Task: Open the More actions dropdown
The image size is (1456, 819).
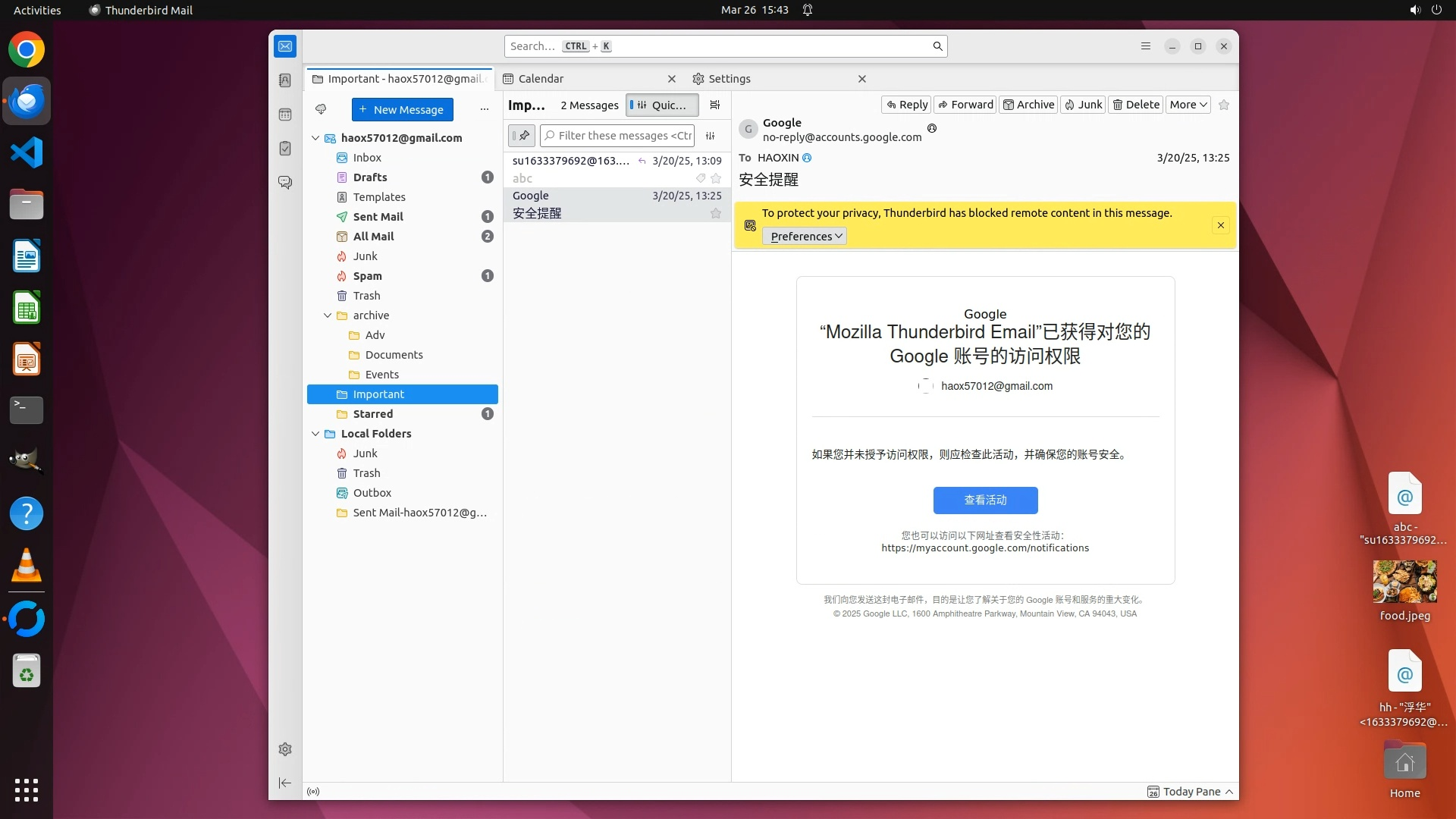Action: click(x=1188, y=105)
